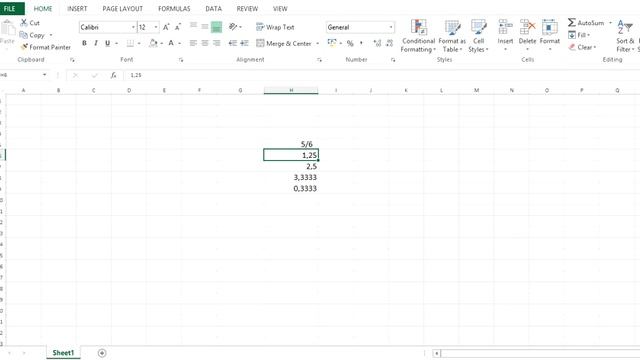Toggle Bottom Align
This screenshot has height=360, width=640.
pos(216,27)
